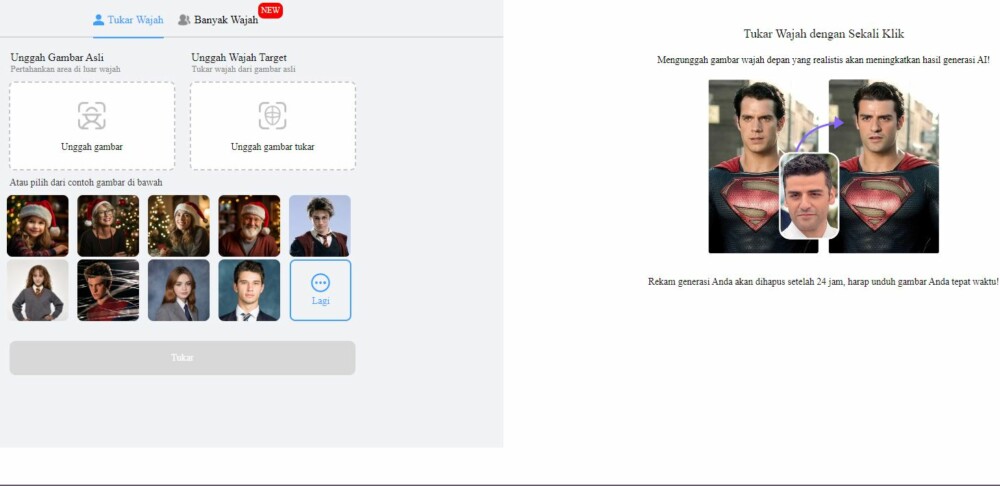Viewport: 1000px width, 486px height.
Task: Click the Rekam generasi Anda 24 jam notice
Action: coord(823,281)
